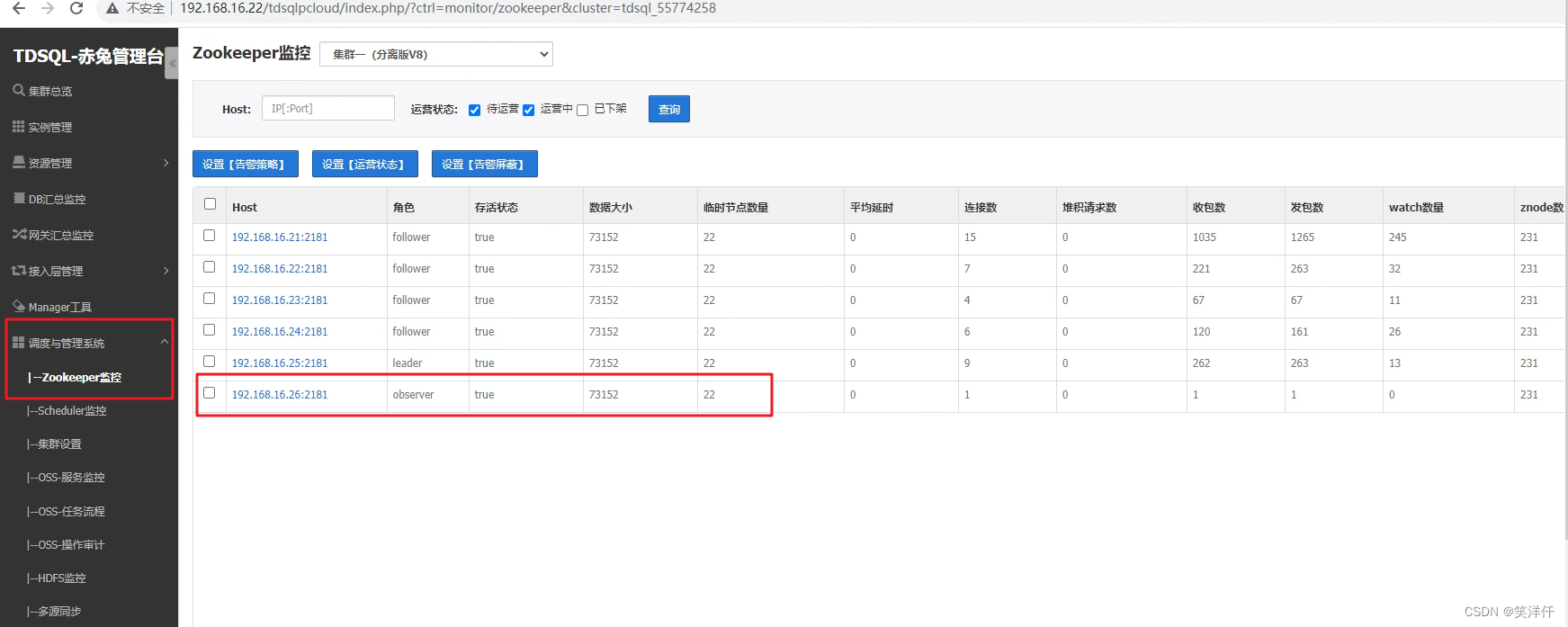Toggle the select-all checkbox in table header
The height and width of the screenshot is (627, 1568).
210,204
